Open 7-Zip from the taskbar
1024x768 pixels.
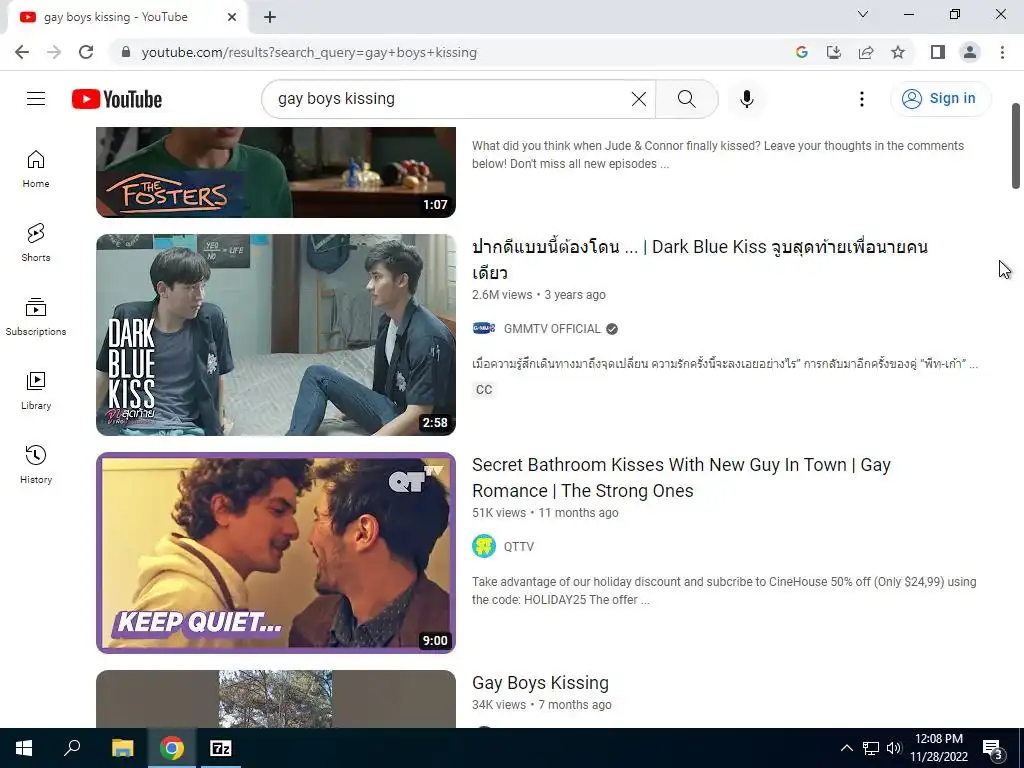pos(220,748)
